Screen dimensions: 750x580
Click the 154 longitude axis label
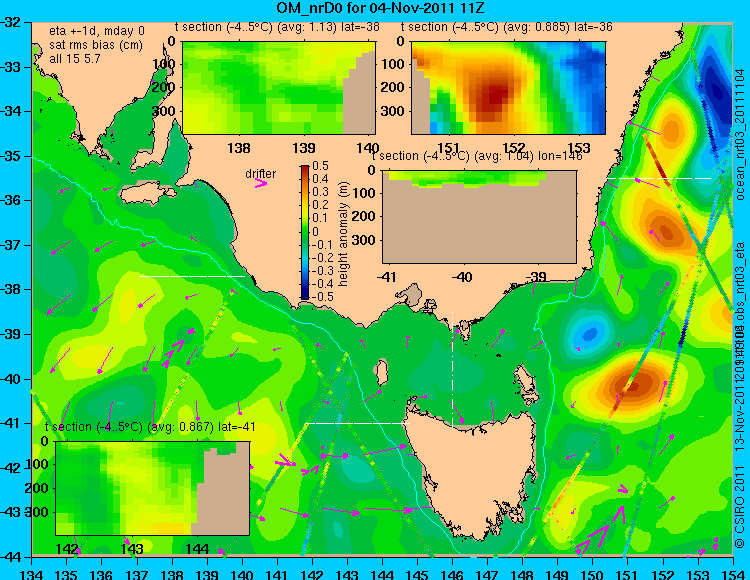point(732,574)
